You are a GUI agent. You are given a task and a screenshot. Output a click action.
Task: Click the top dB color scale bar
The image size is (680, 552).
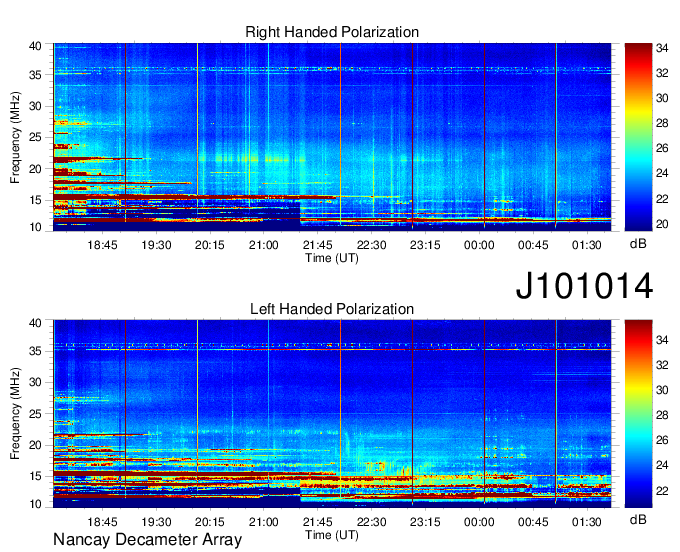point(638,137)
